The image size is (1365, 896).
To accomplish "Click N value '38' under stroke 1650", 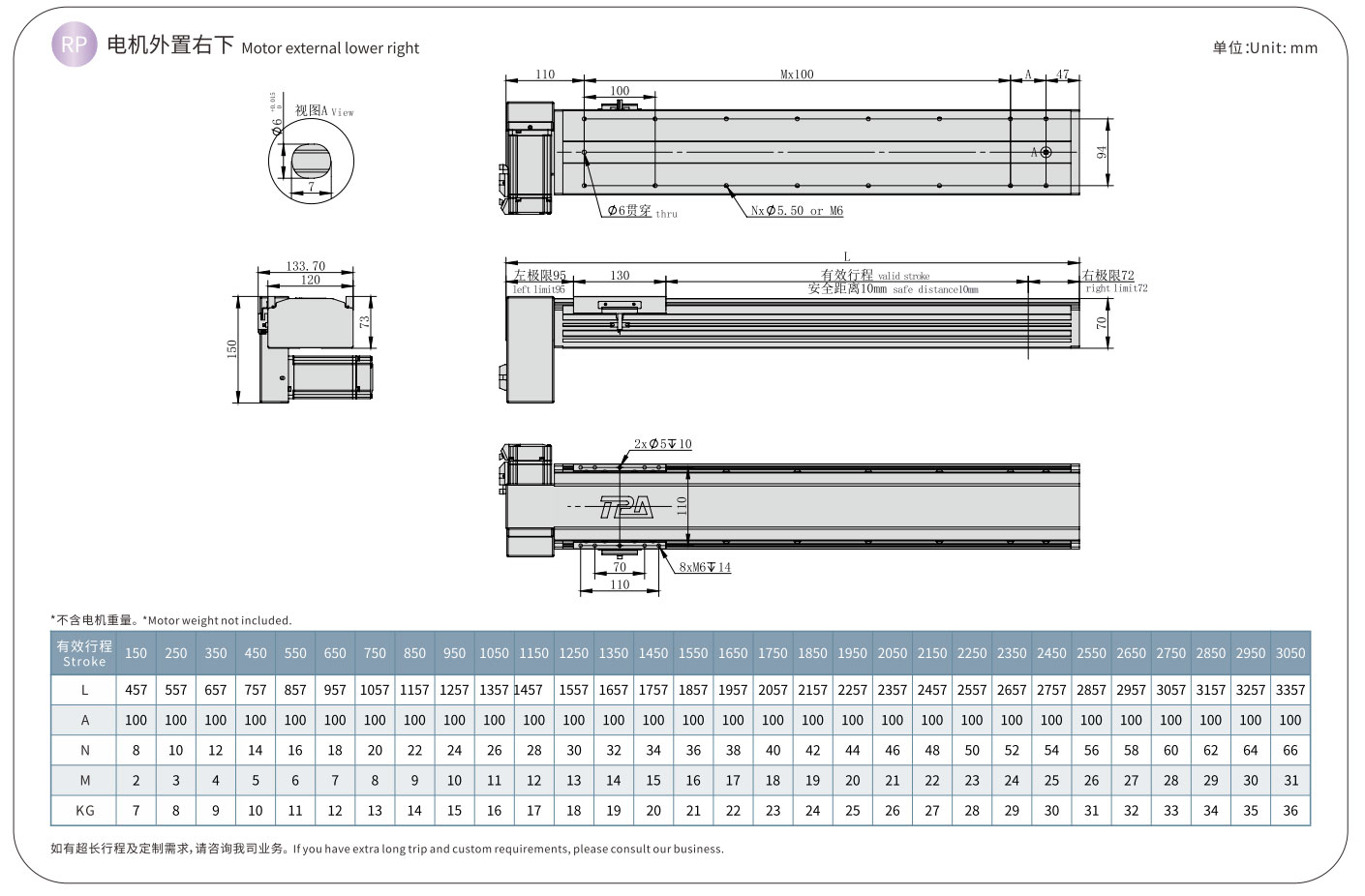I will tap(733, 750).
